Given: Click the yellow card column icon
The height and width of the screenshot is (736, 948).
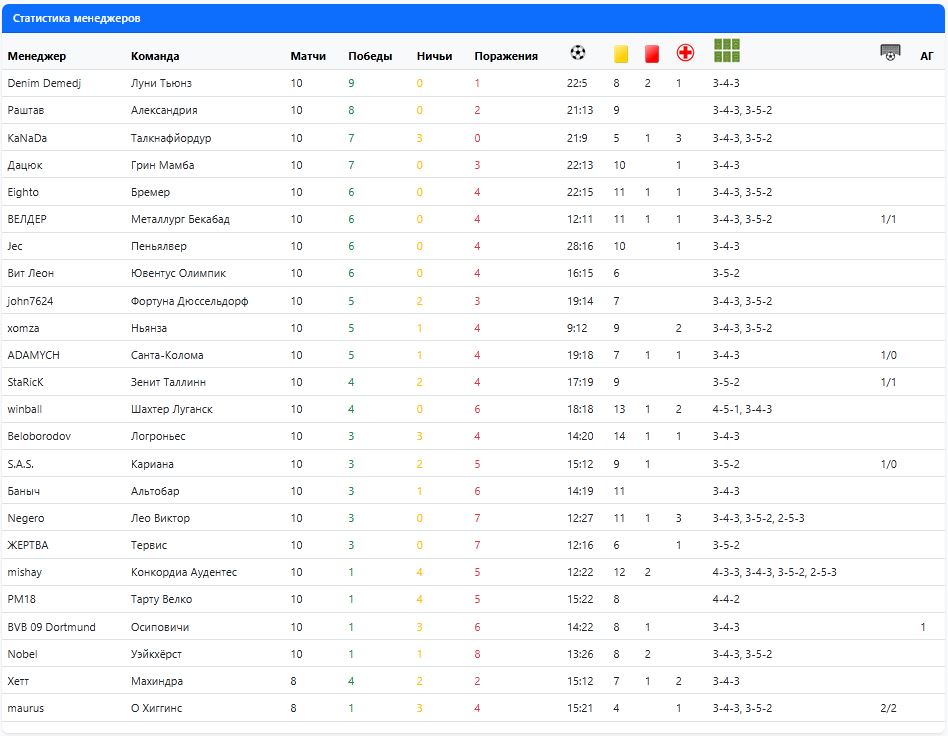Looking at the screenshot, I should [x=620, y=54].
